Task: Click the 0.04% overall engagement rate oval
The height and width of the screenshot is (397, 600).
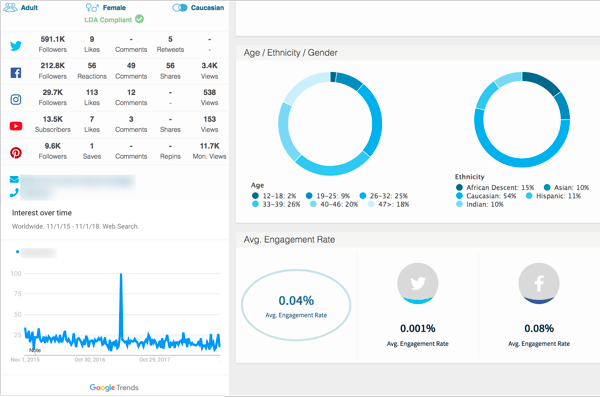Action: tap(296, 305)
